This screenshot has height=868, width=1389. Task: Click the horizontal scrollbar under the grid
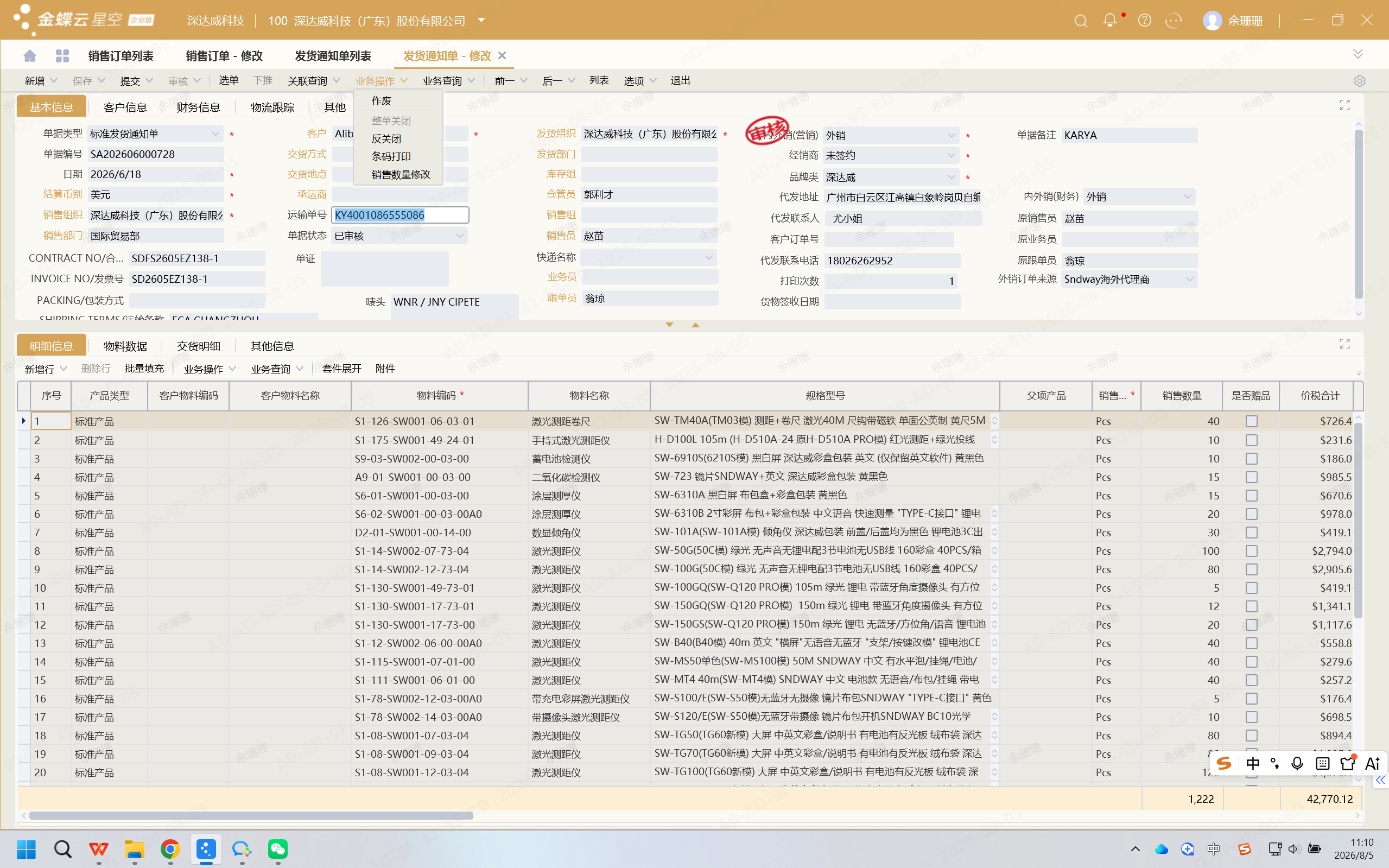coord(251,815)
